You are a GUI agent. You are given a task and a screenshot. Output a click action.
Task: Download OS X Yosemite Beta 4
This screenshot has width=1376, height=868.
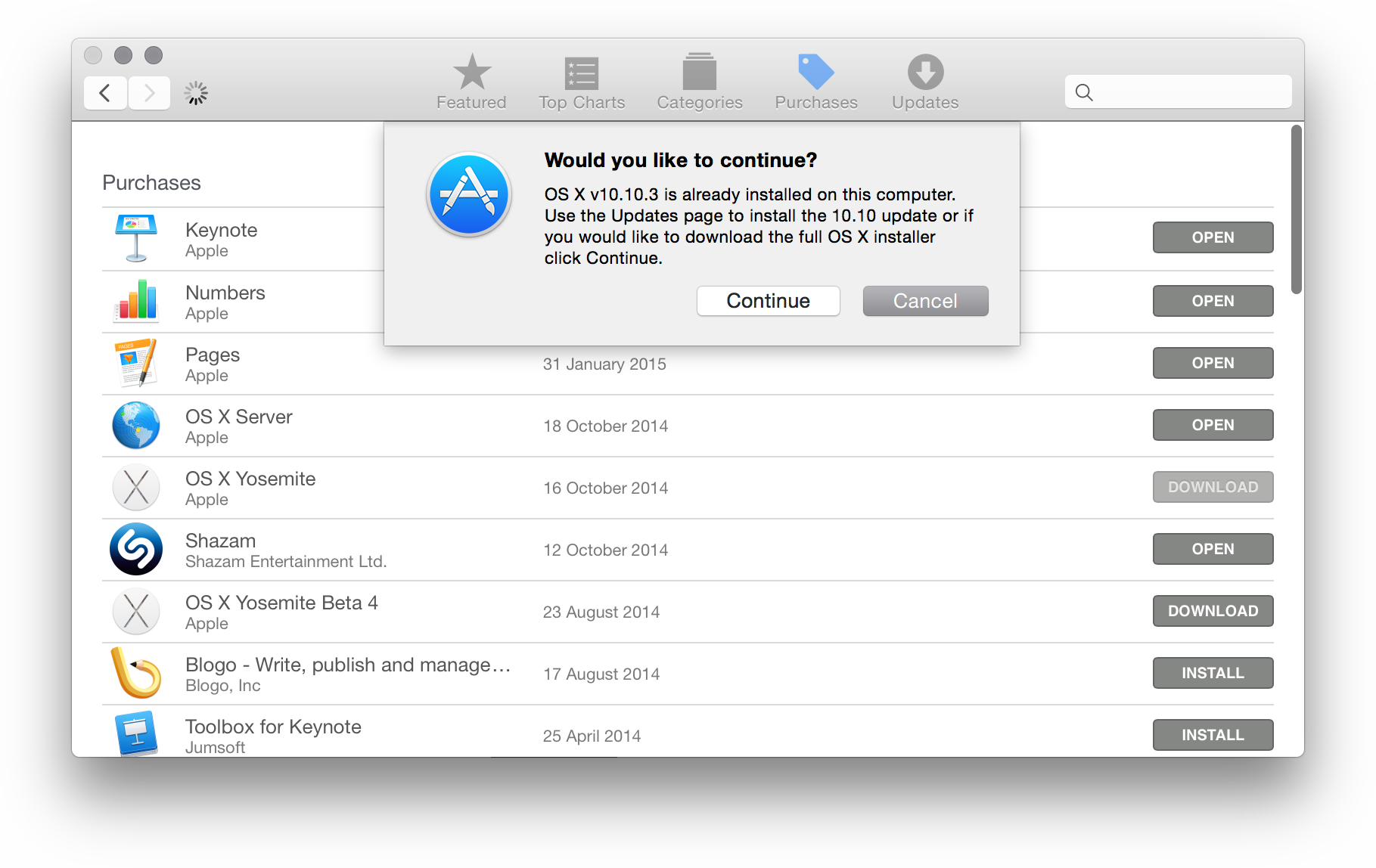point(1213,611)
